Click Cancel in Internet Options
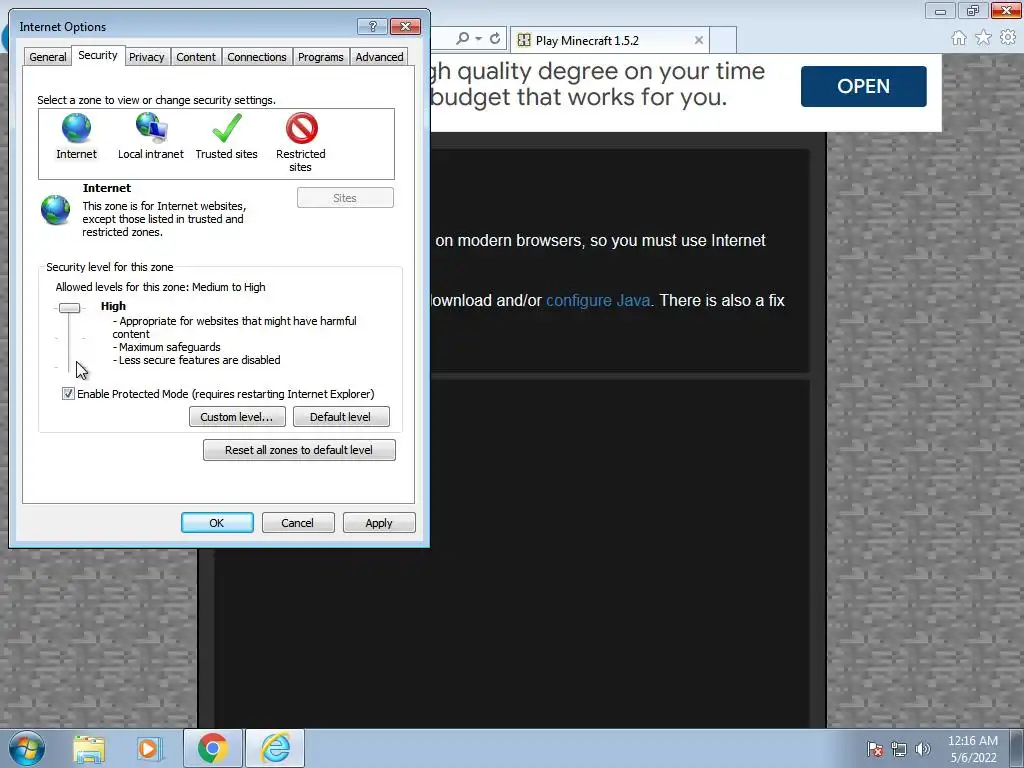Image resolution: width=1024 pixels, height=768 pixels. click(298, 522)
